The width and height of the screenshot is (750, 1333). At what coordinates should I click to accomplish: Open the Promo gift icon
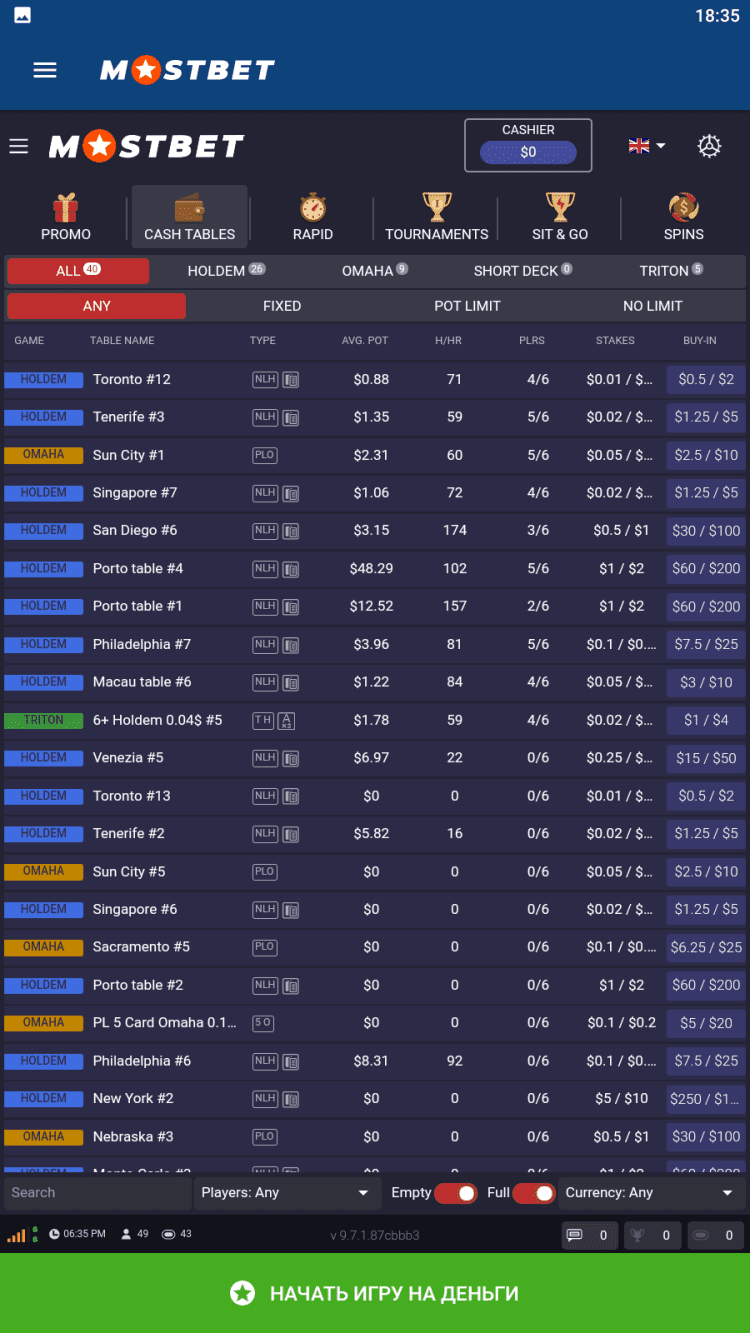tap(66, 208)
